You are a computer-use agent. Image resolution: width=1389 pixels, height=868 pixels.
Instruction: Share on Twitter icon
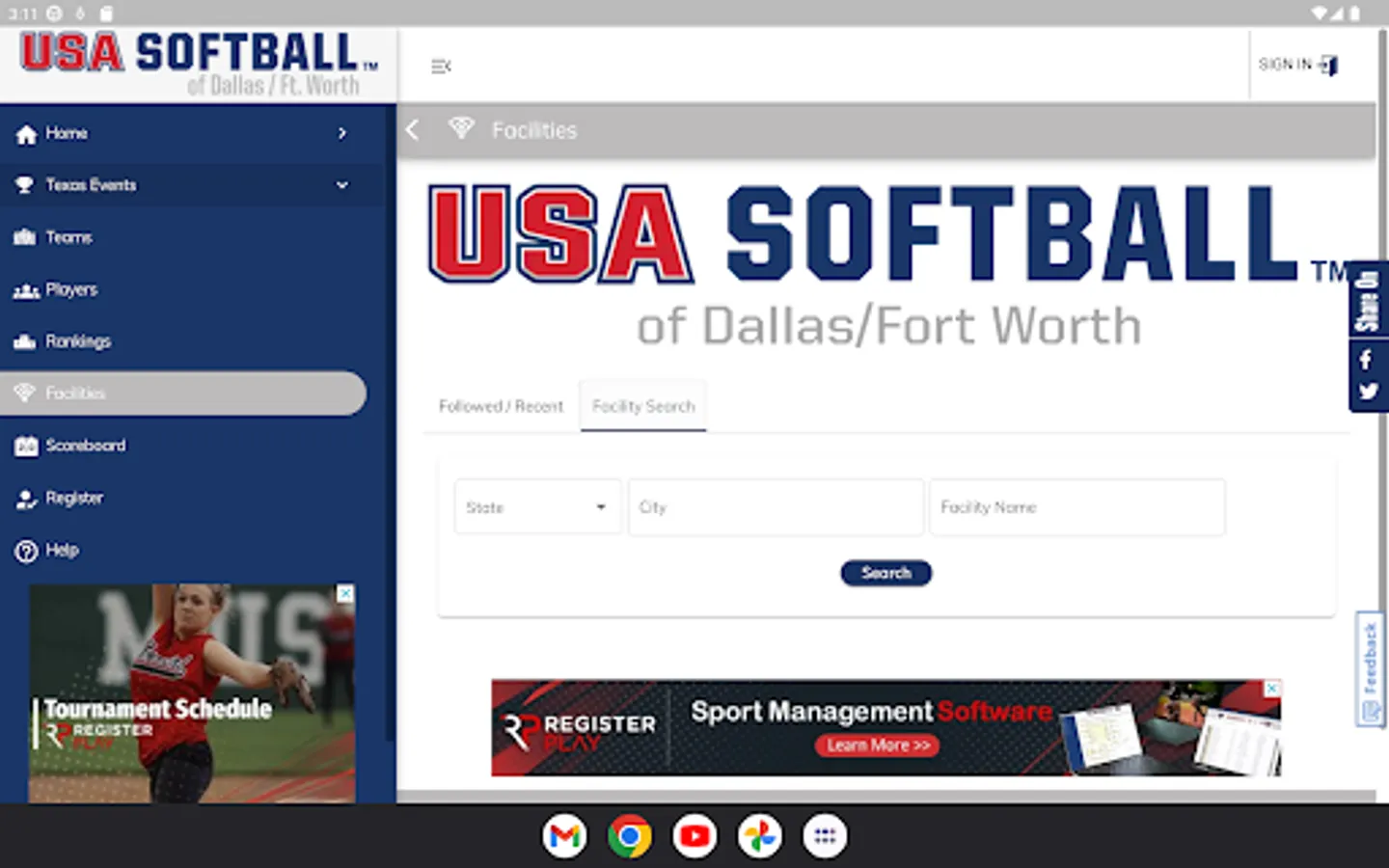coord(1368,392)
